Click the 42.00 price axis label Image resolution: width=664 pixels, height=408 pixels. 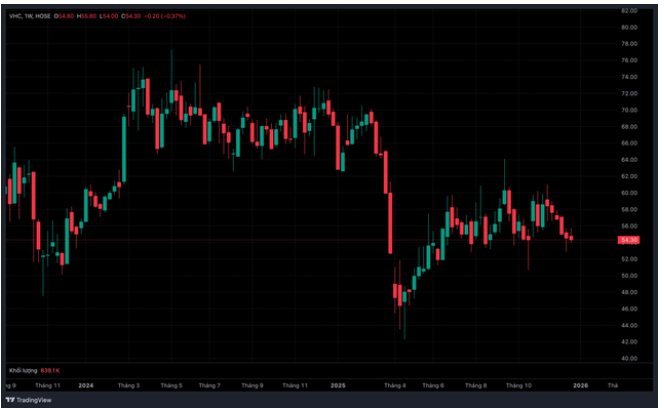tap(629, 341)
